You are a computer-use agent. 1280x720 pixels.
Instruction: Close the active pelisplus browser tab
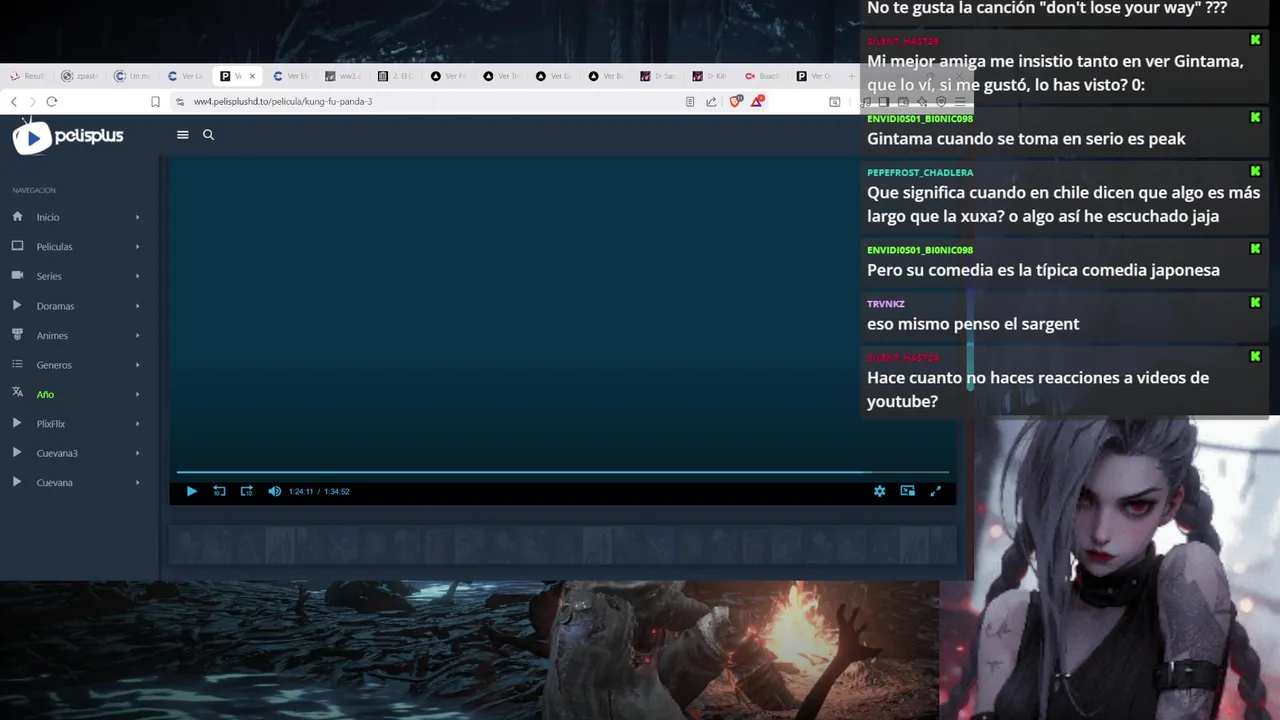[252, 76]
